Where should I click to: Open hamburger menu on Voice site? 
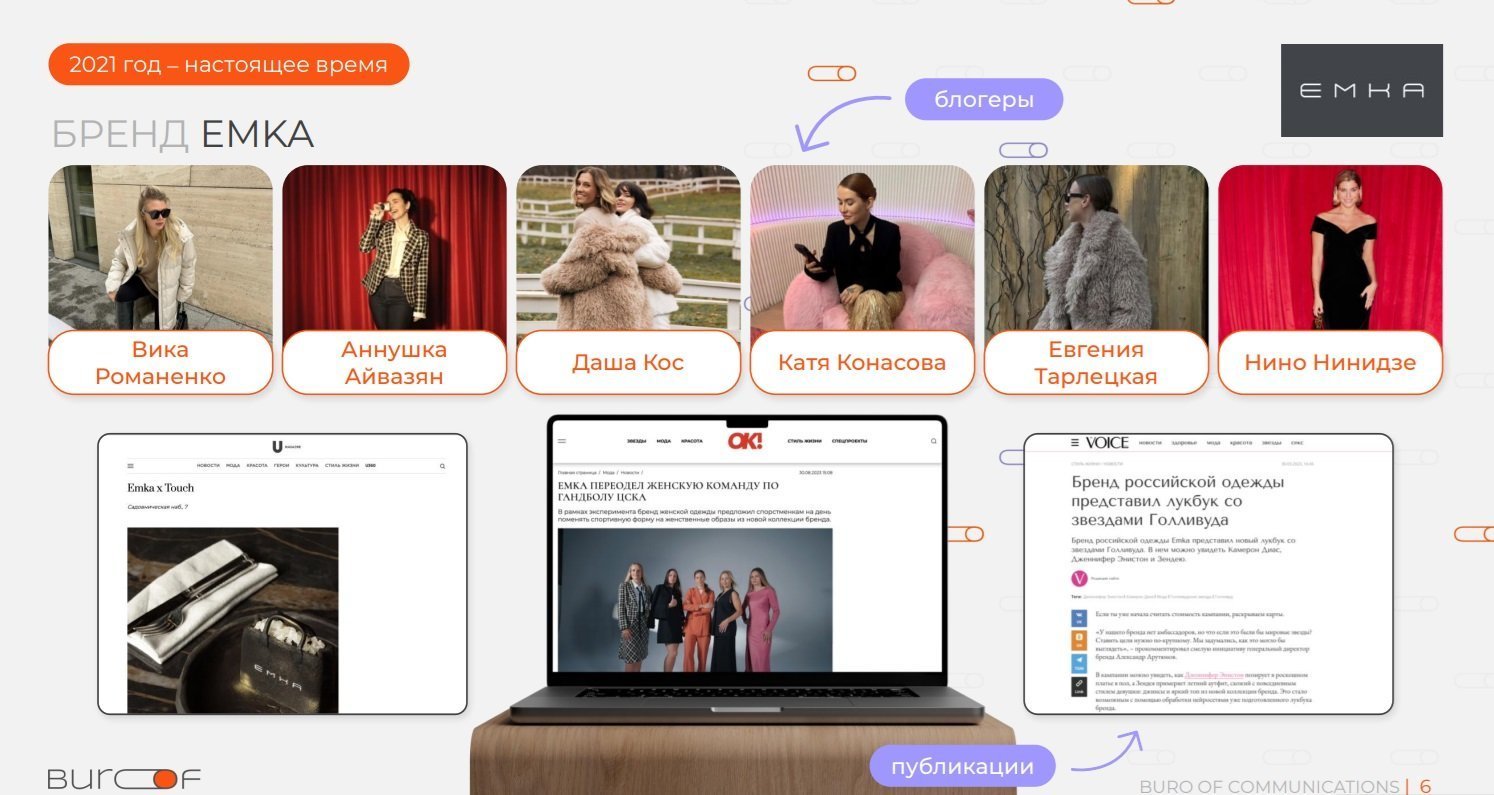pyautogui.click(x=1075, y=442)
